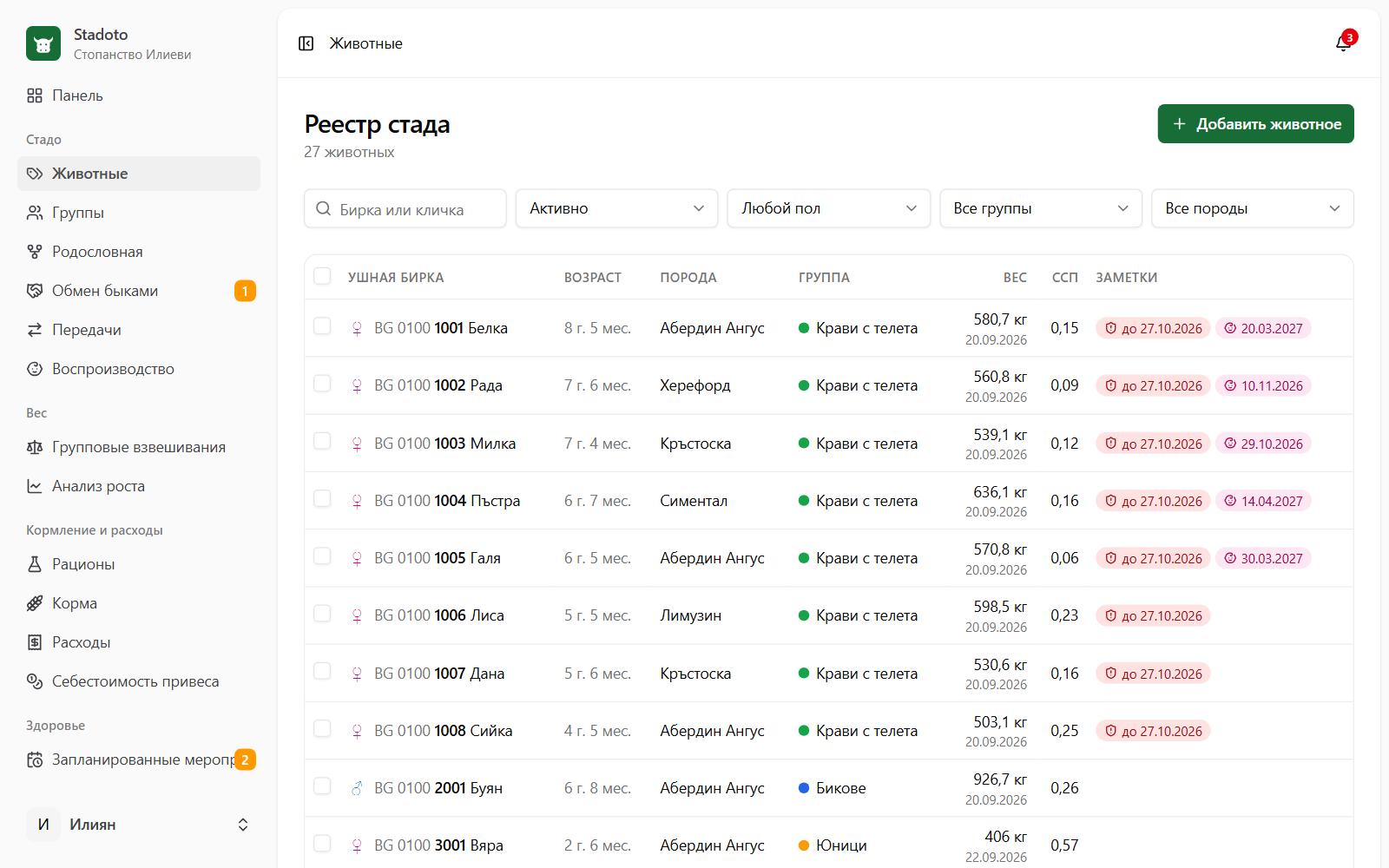
Task: Click the Запланированные мероприятия calendar icon
Action: 35,759
